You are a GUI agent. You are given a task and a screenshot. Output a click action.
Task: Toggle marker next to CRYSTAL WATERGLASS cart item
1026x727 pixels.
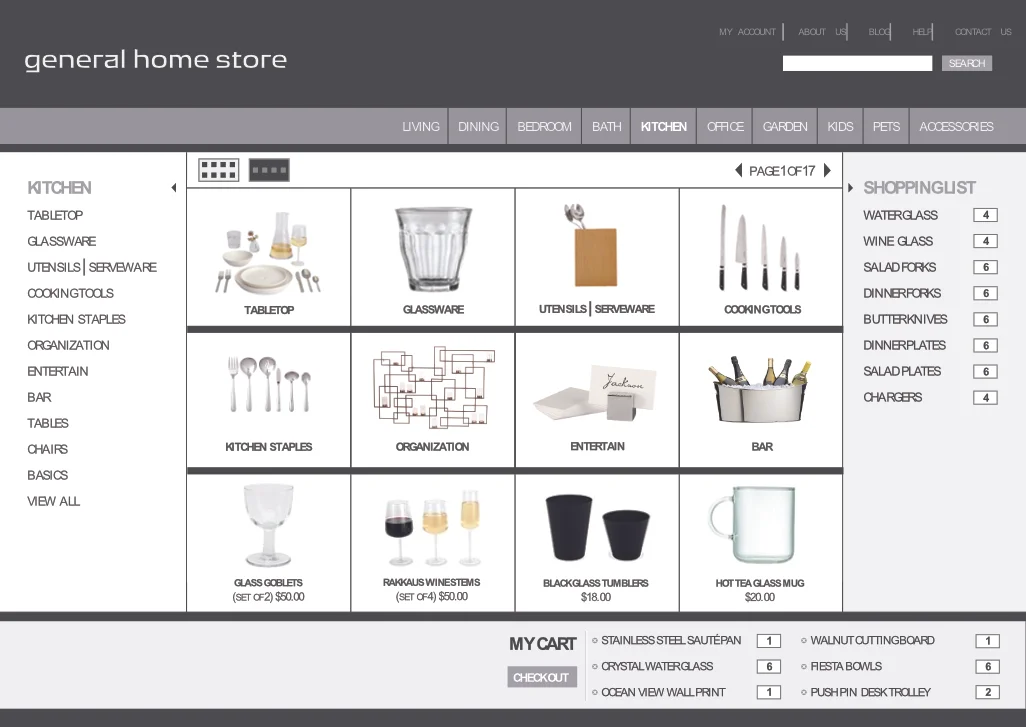click(594, 666)
